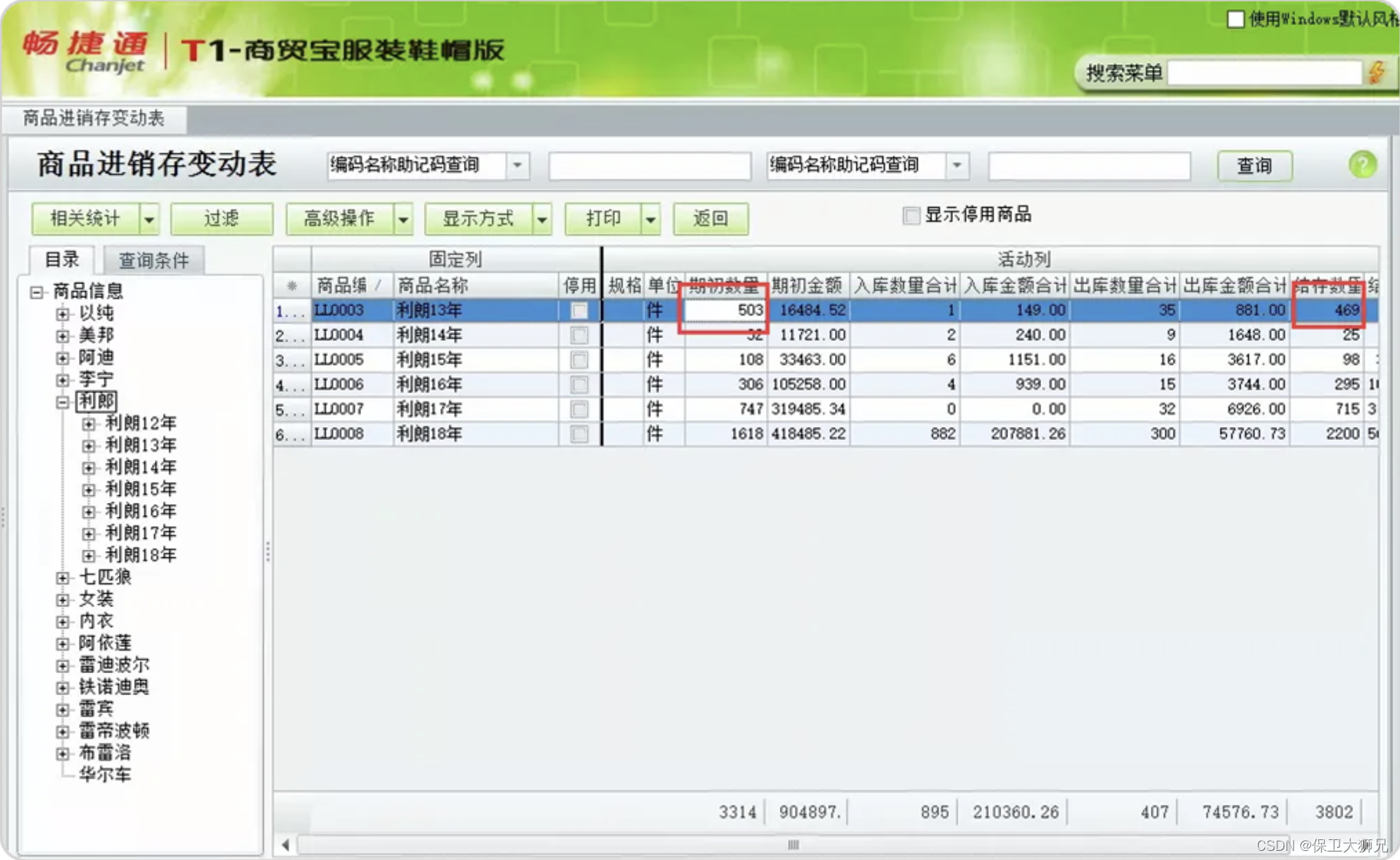Expand the 李宁 tree node

tap(63, 379)
